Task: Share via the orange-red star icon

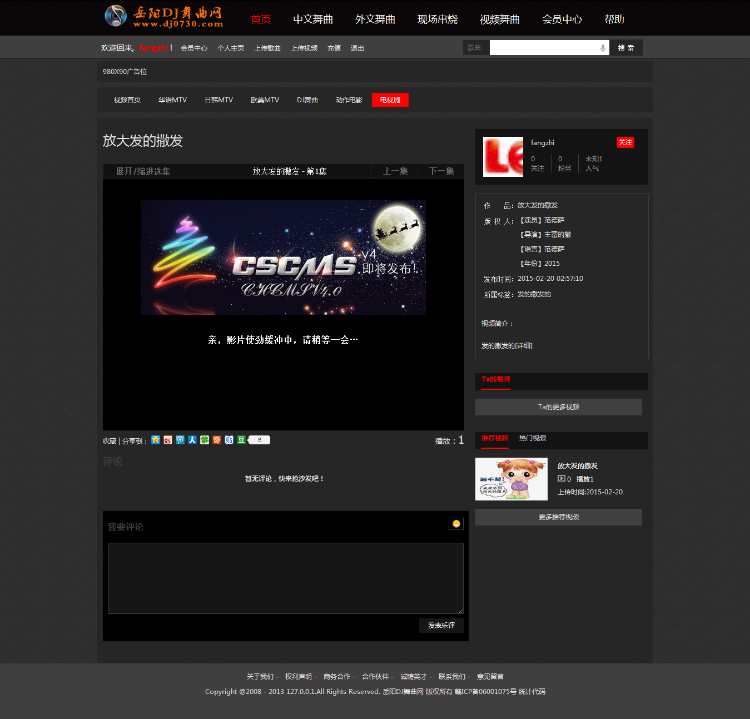Action: point(217,440)
